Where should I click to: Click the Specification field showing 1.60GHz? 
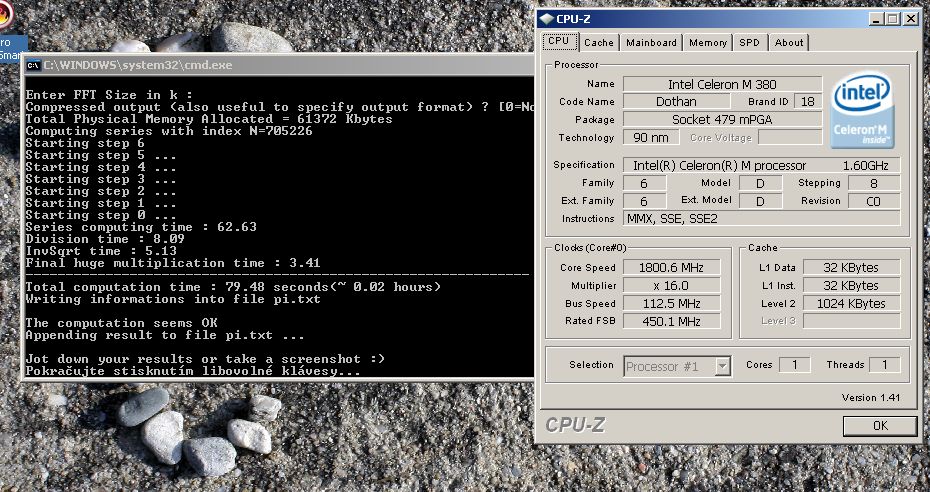pos(762,165)
